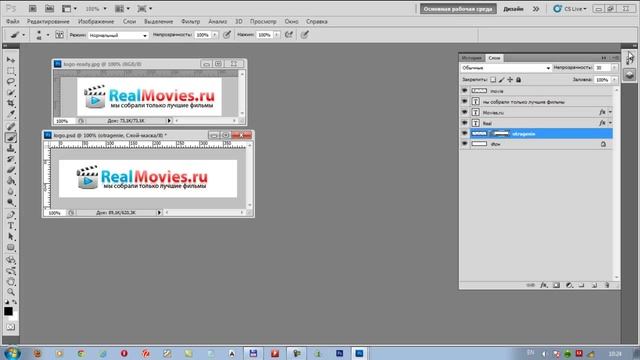
Task: Open Layers panel opacity slider arrow
Action: (614, 68)
